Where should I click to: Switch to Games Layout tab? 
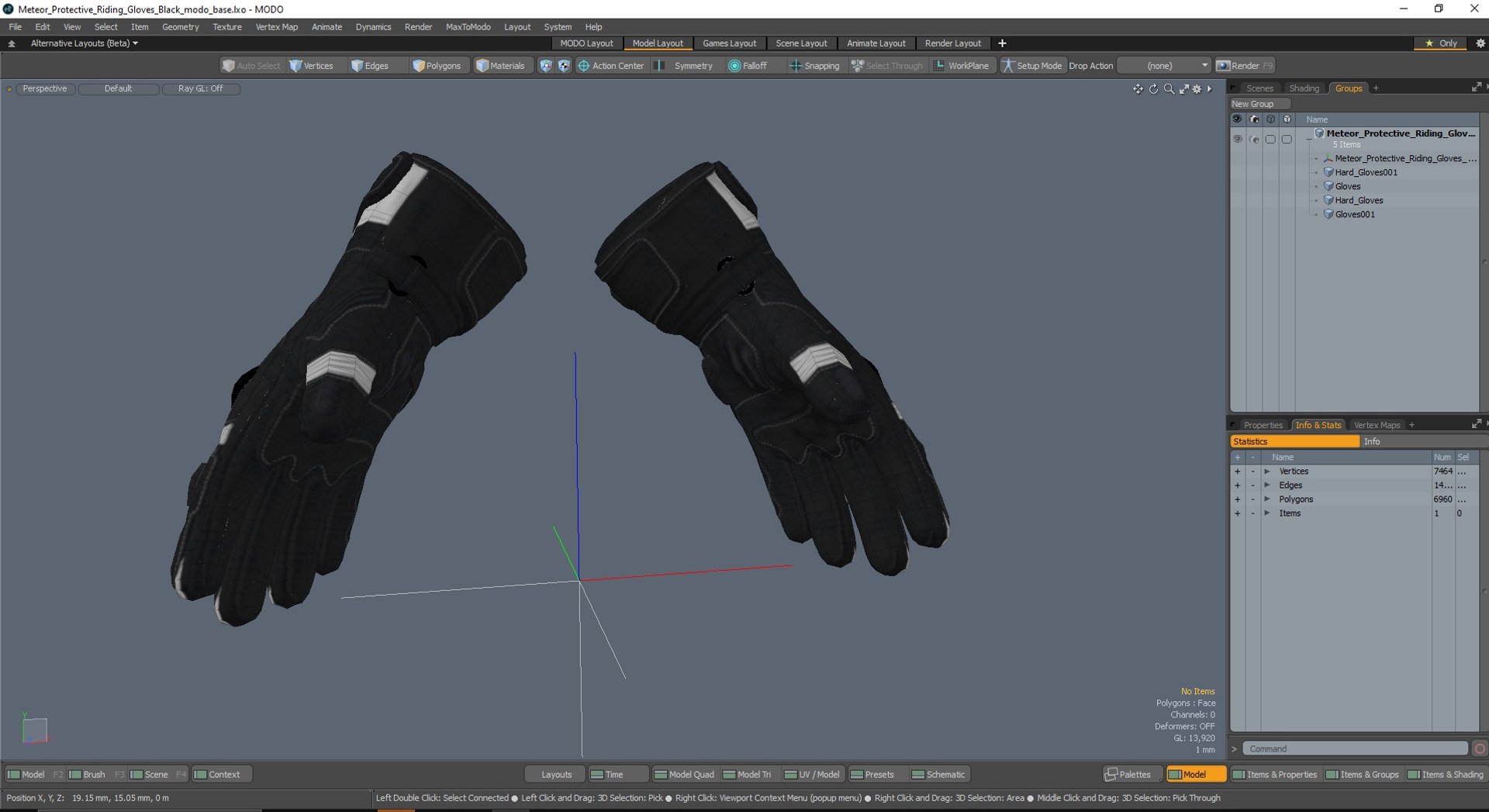point(729,43)
